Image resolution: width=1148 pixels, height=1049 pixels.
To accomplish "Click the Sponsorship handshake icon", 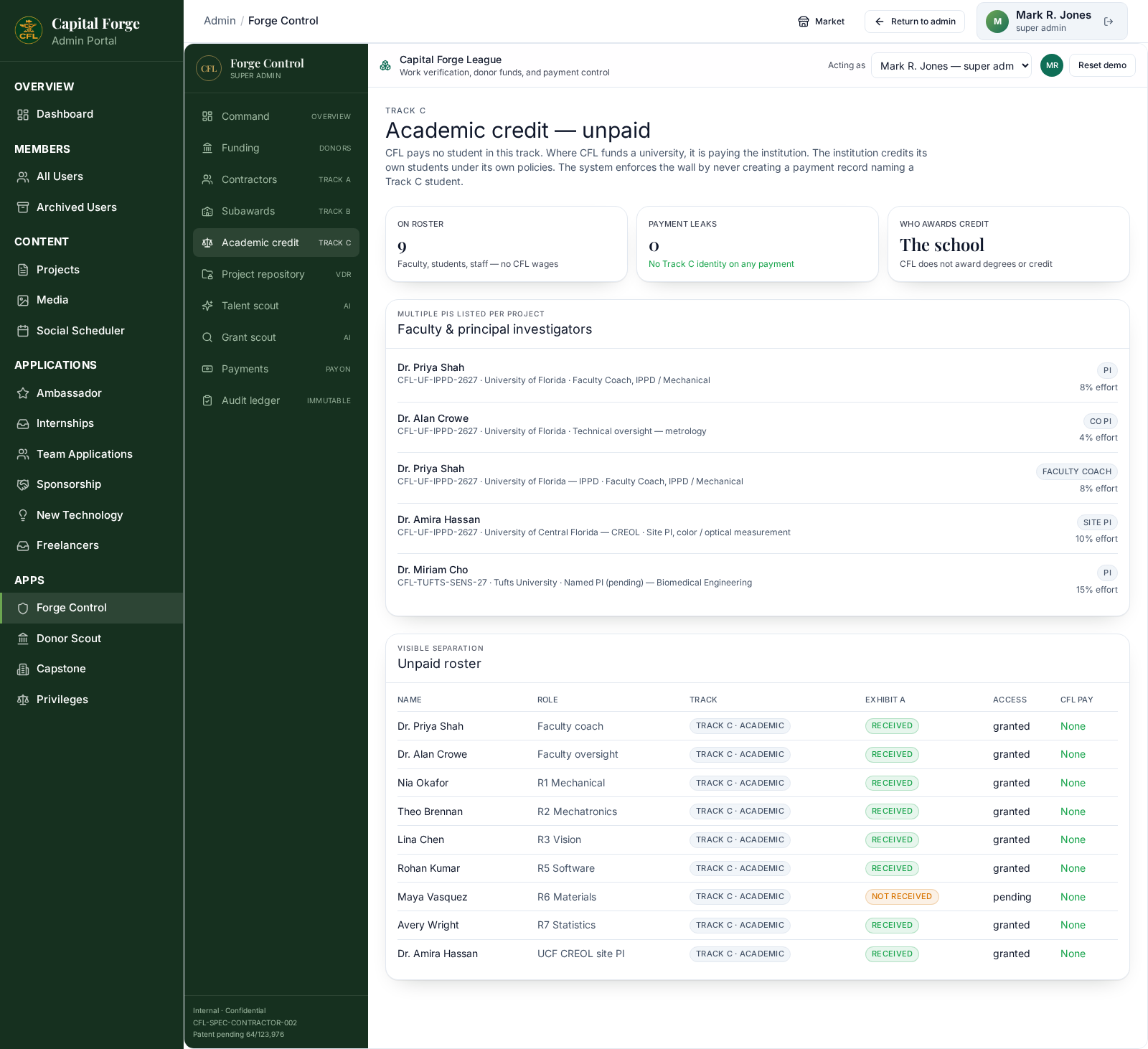I will click(23, 484).
